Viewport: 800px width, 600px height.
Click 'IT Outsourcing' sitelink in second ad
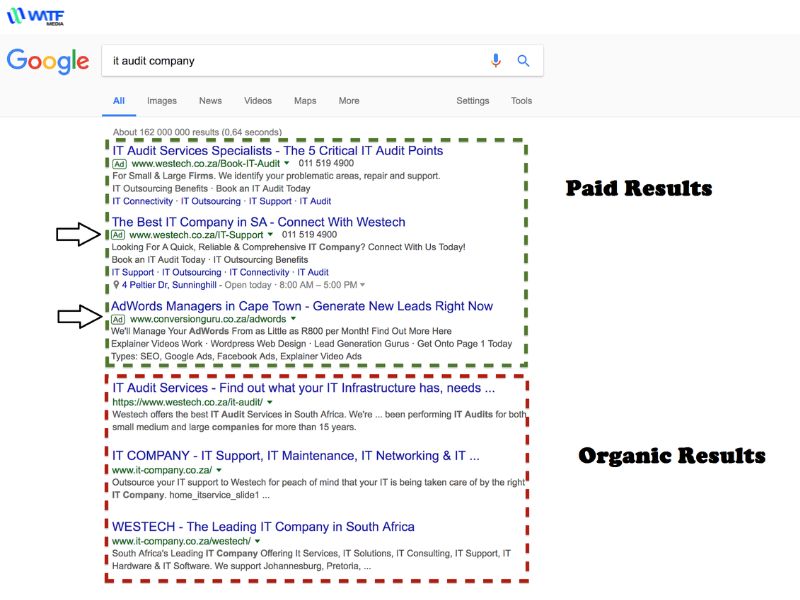[192, 272]
